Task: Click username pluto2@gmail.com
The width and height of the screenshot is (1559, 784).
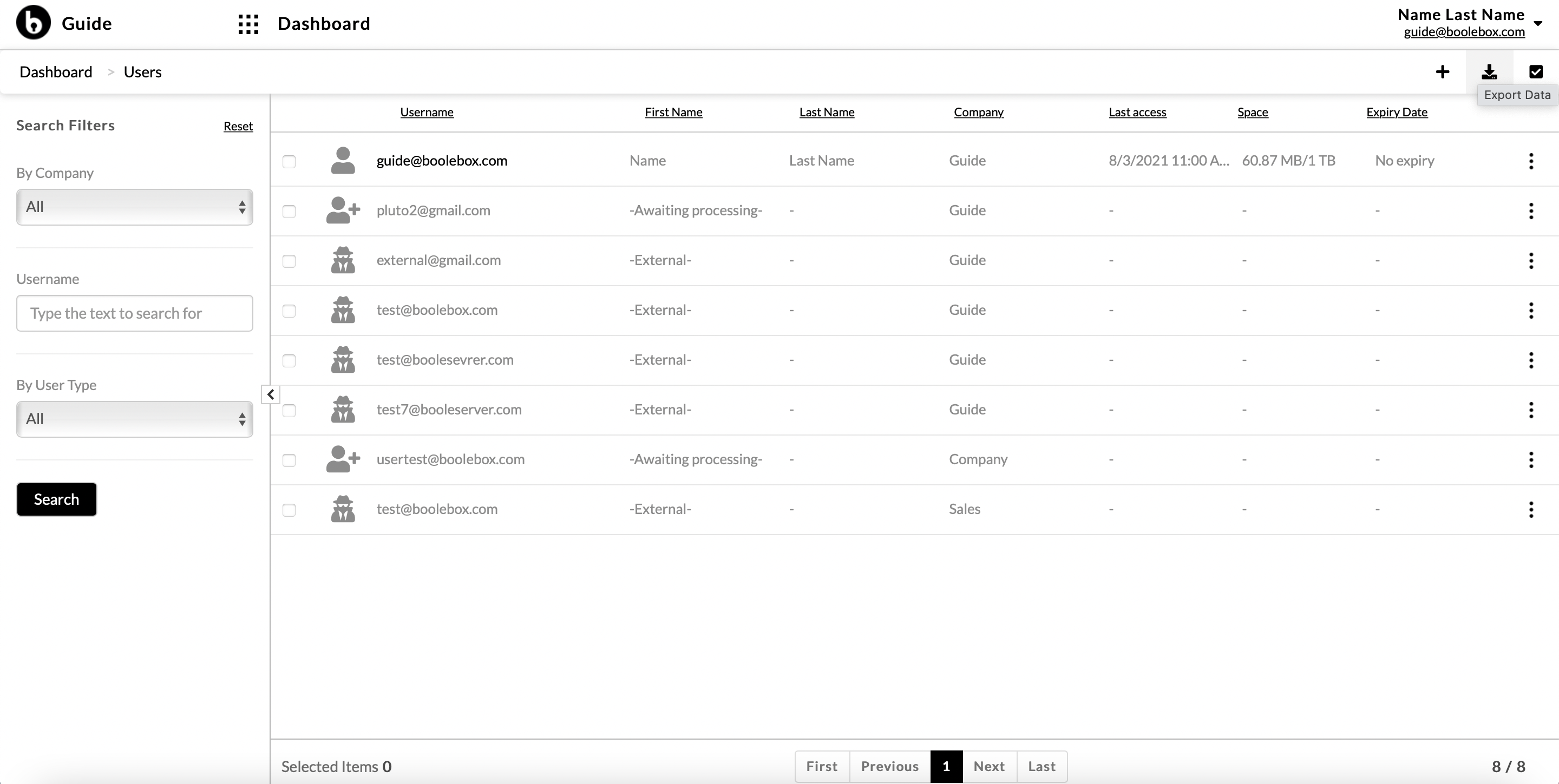Action: pyautogui.click(x=433, y=210)
